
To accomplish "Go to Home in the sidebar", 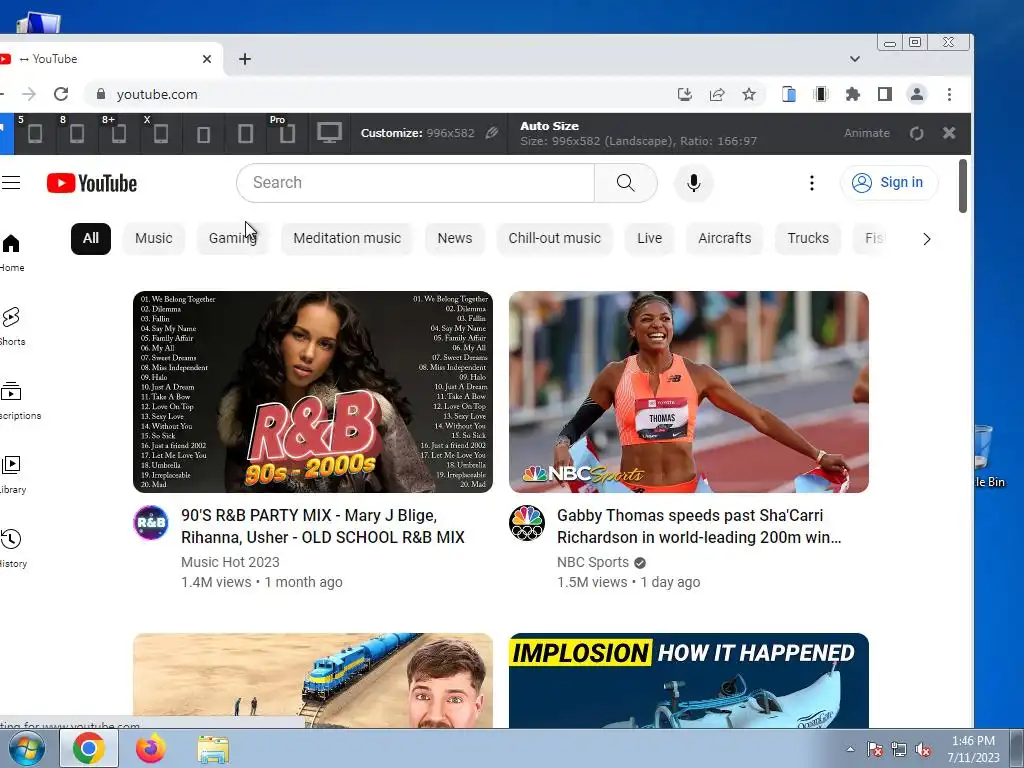I will pyautogui.click(x=11, y=253).
